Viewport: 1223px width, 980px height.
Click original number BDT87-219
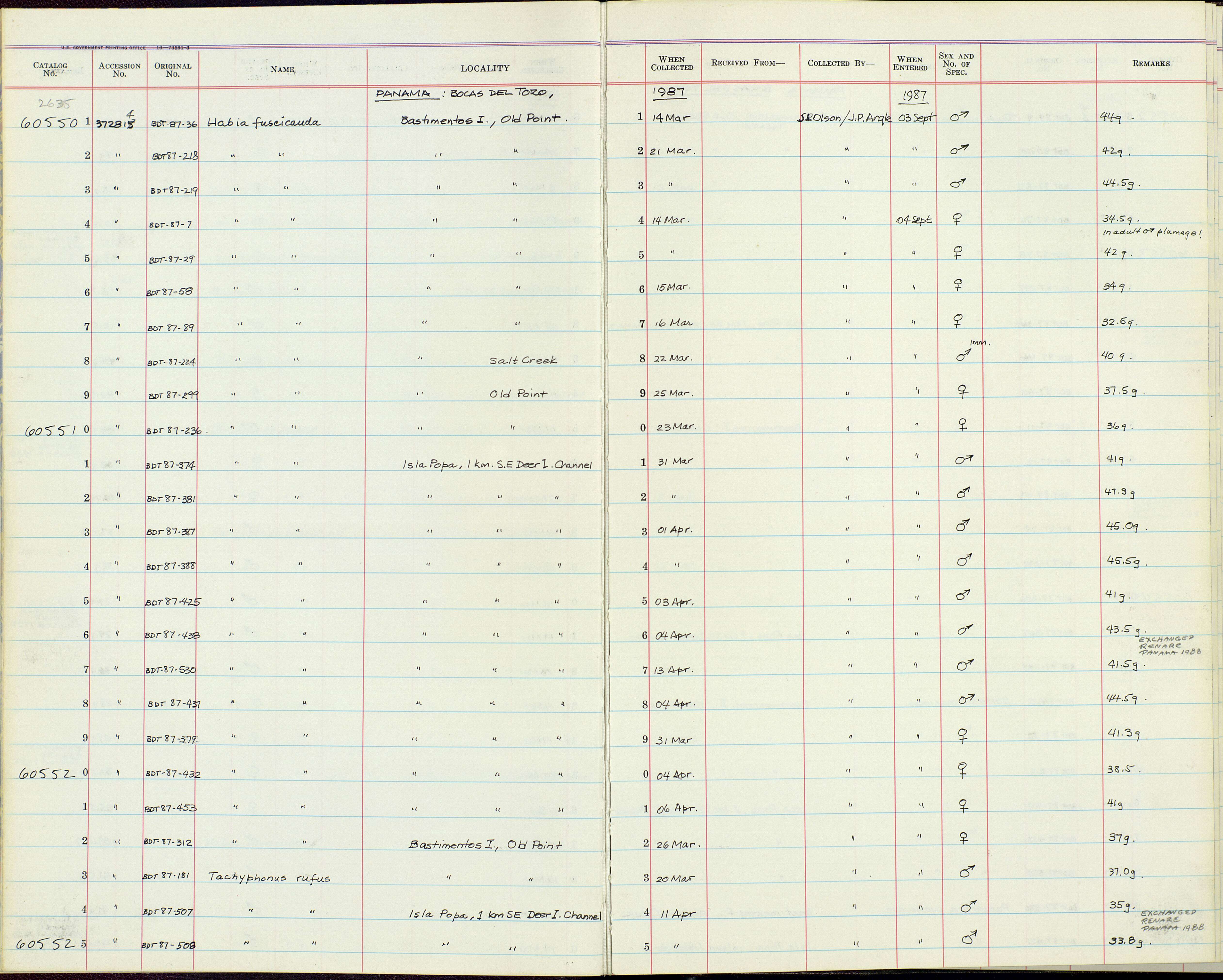pos(174,191)
